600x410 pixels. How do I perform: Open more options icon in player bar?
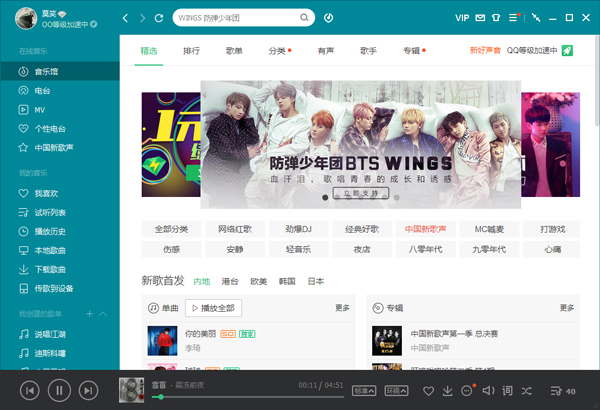467,391
